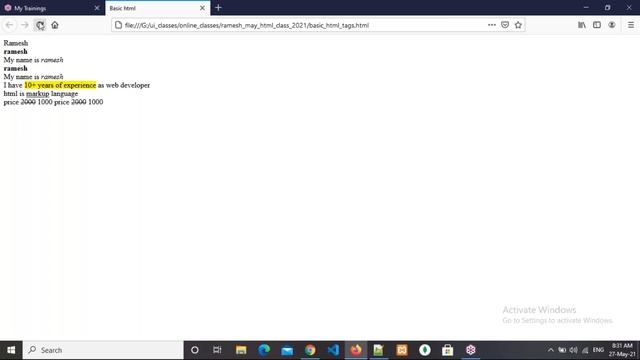
Task: Open Cortana from the taskbar
Action: point(195,350)
